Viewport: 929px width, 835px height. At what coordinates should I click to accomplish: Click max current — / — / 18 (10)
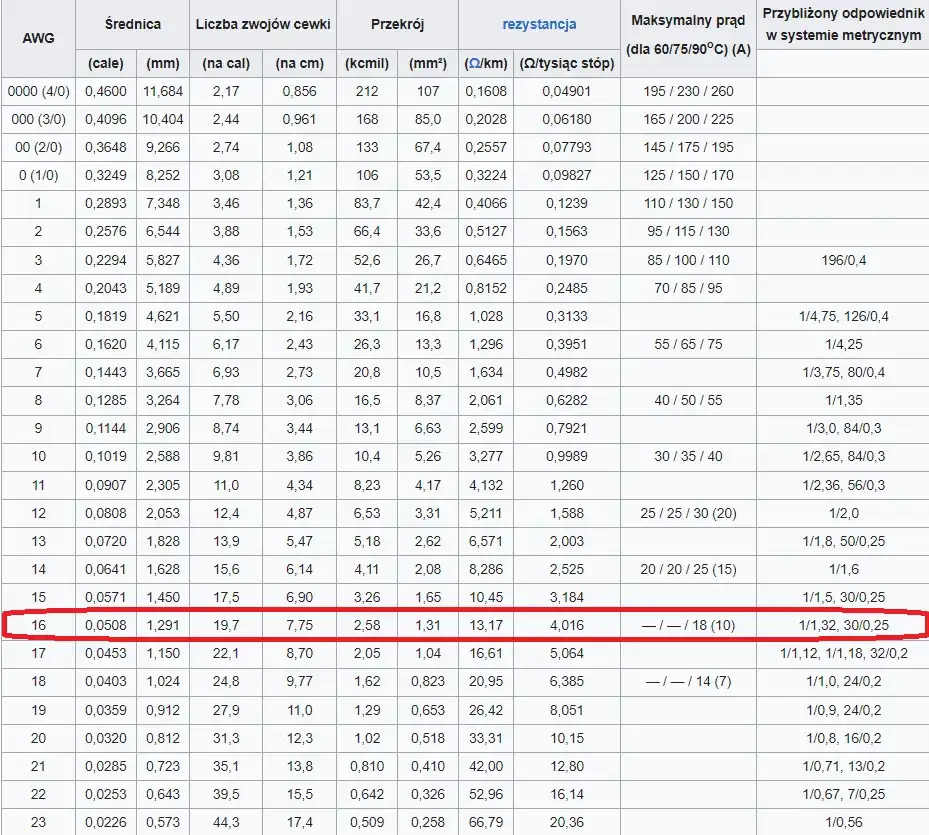688,625
